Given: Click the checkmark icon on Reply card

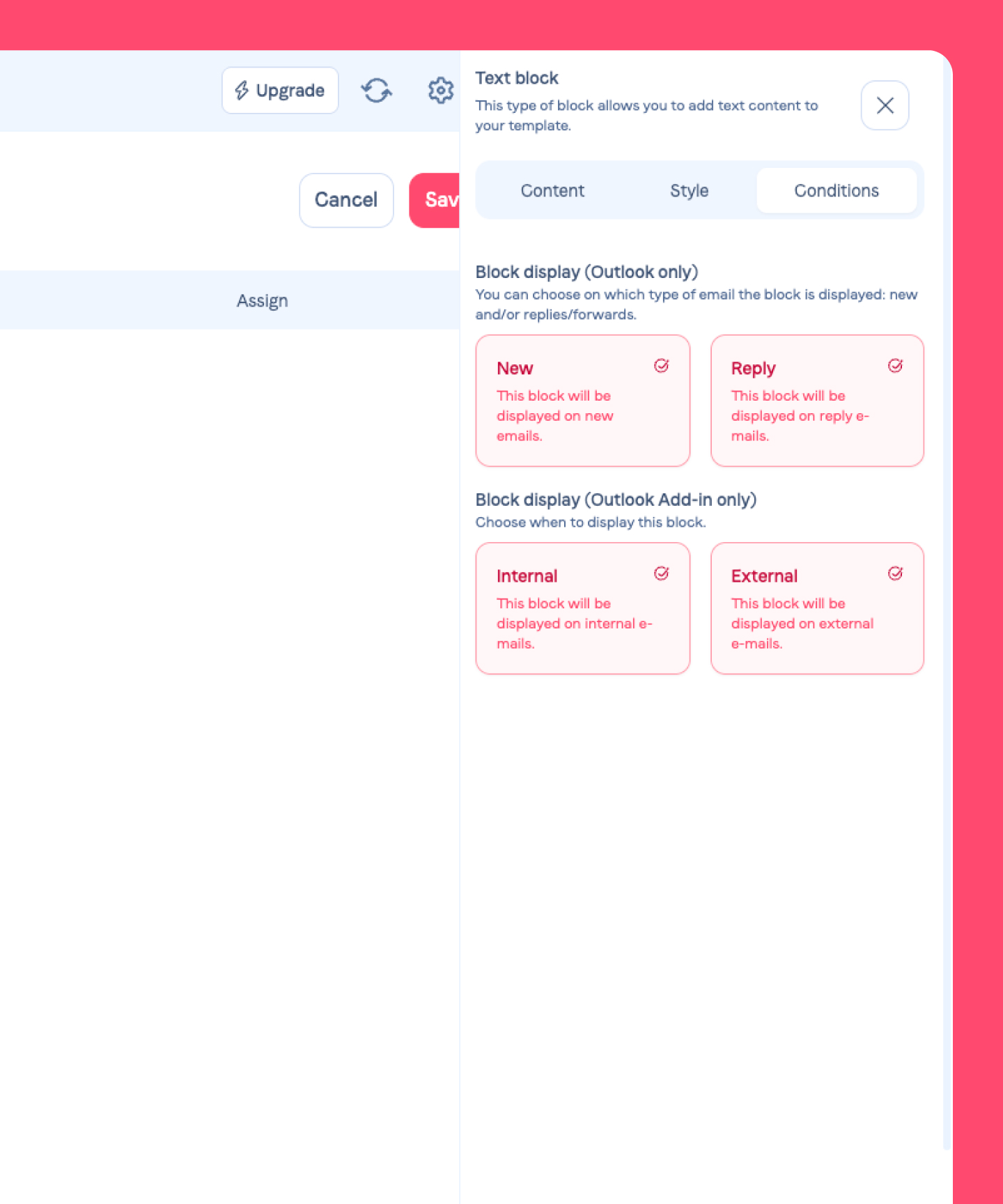Looking at the screenshot, I should (896, 366).
